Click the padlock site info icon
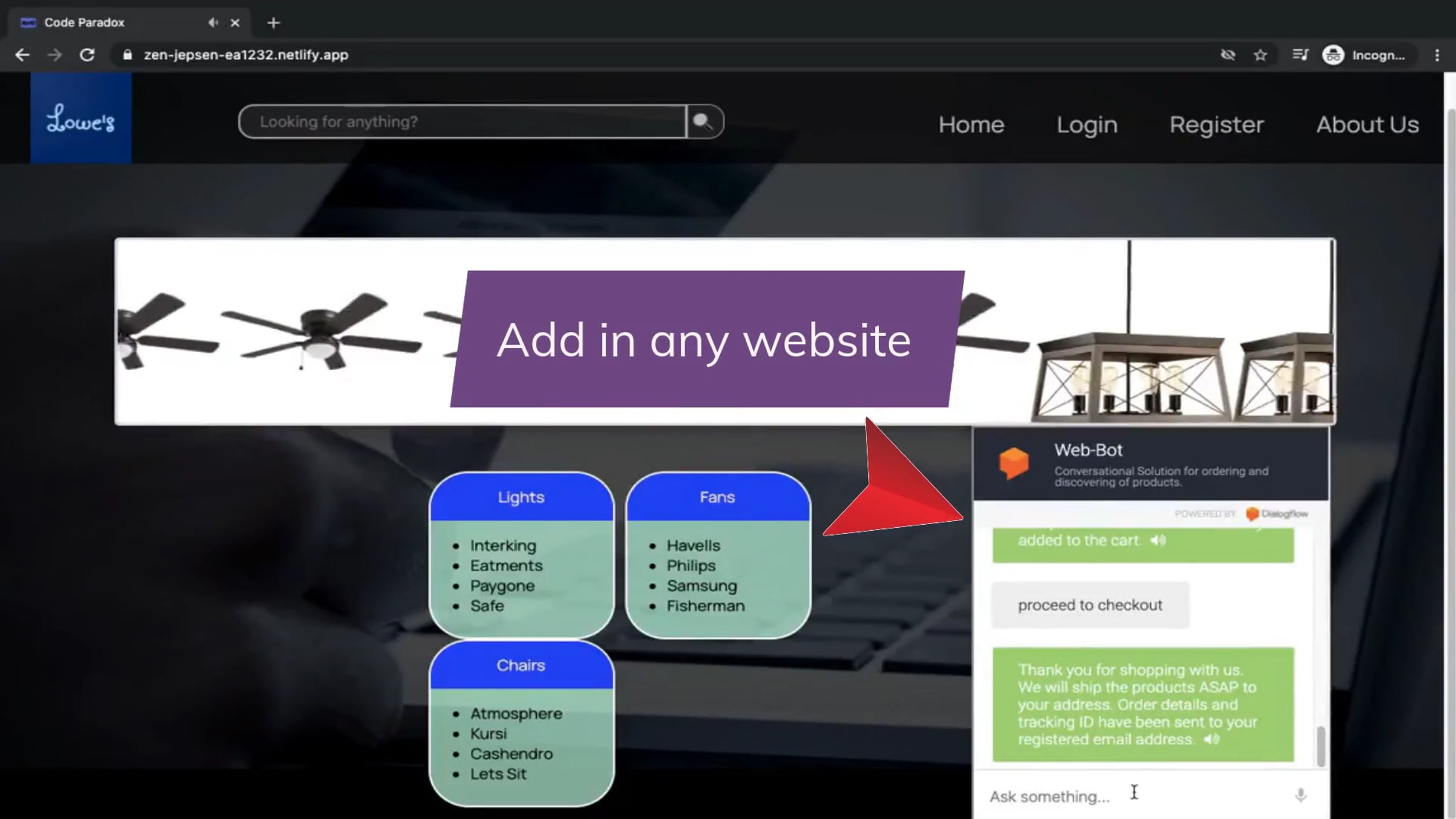 (127, 55)
